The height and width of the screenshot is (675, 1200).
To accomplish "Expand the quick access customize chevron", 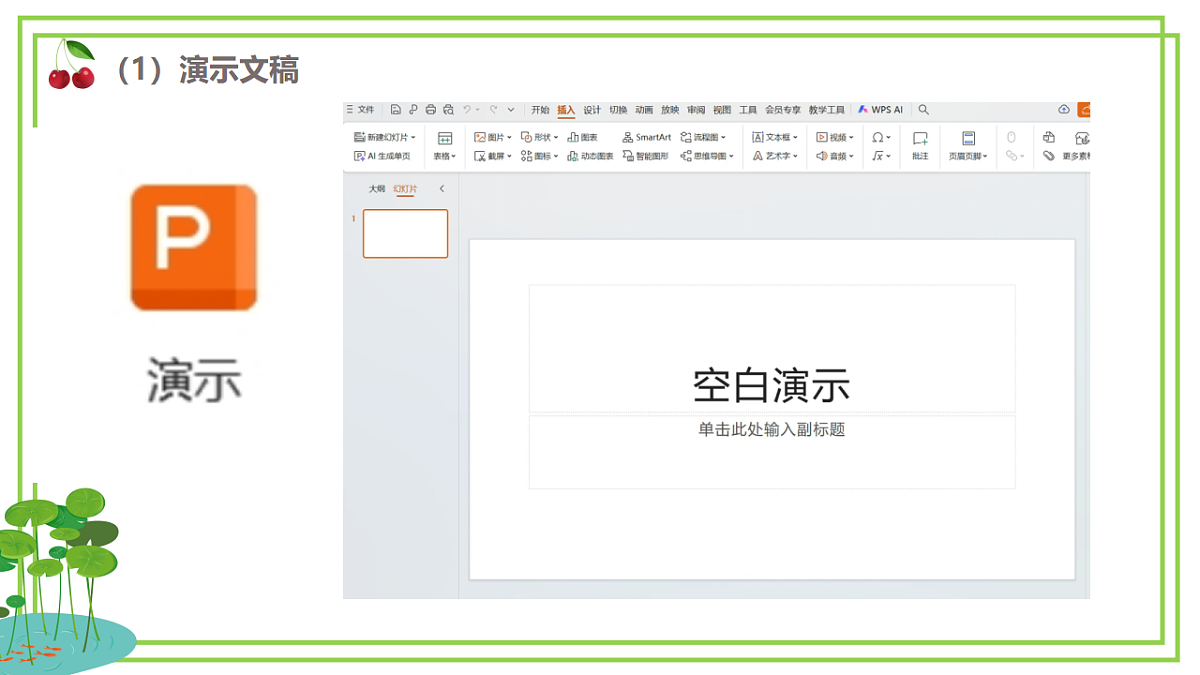I will tap(511, 110).
